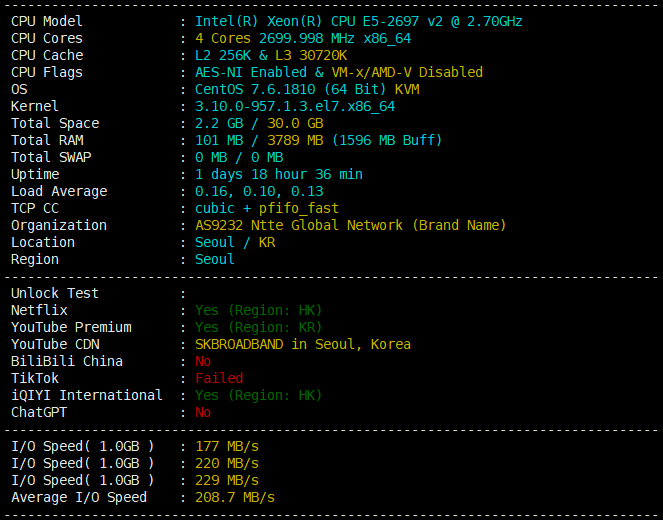Select the 'Total RAM' label
This screenshot has width=663, height=520.
pos(47,140)
